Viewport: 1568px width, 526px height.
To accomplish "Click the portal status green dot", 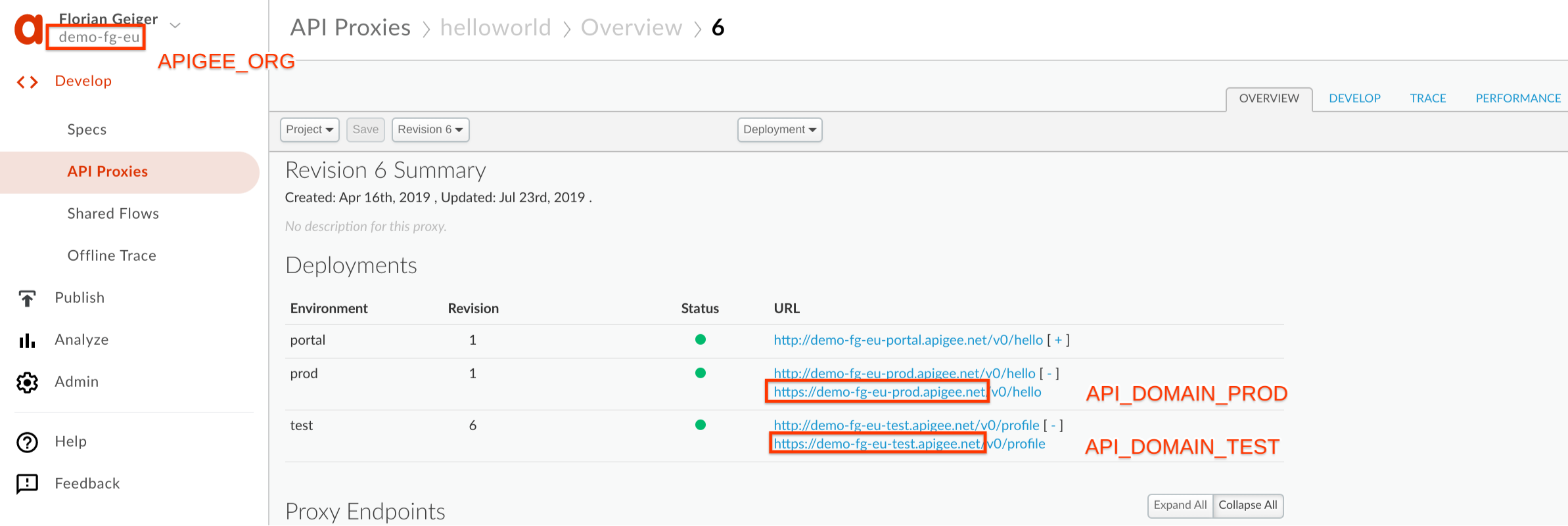I will [x=701, y=340].
